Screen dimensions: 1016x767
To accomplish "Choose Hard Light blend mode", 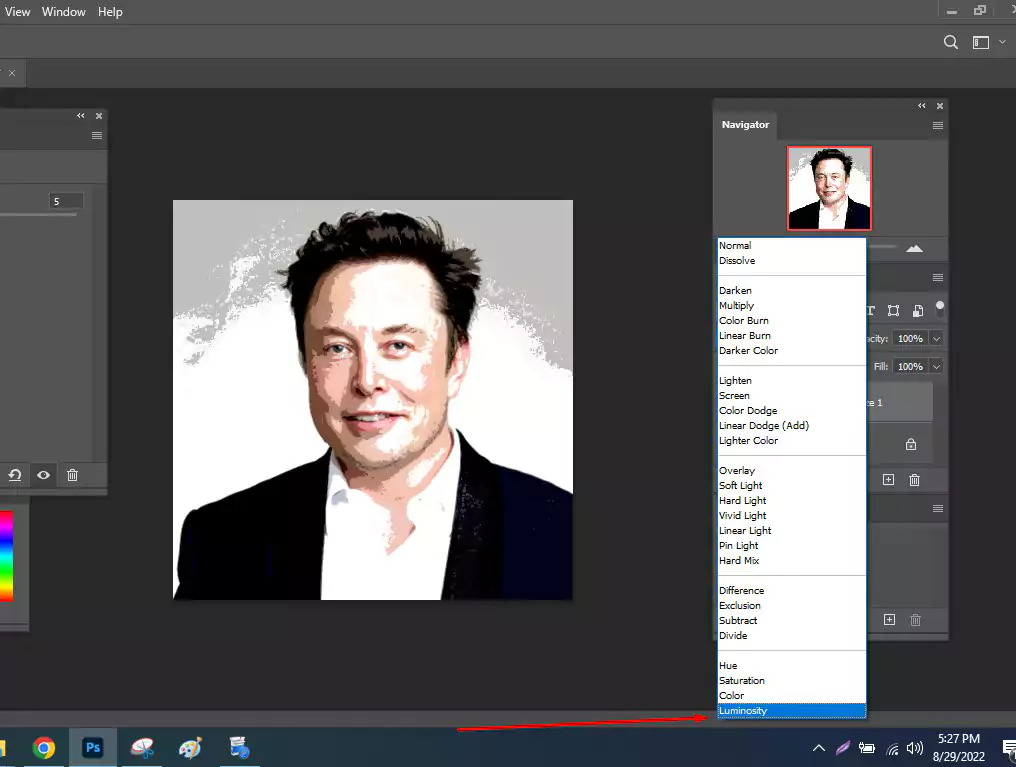I will 791,500.
